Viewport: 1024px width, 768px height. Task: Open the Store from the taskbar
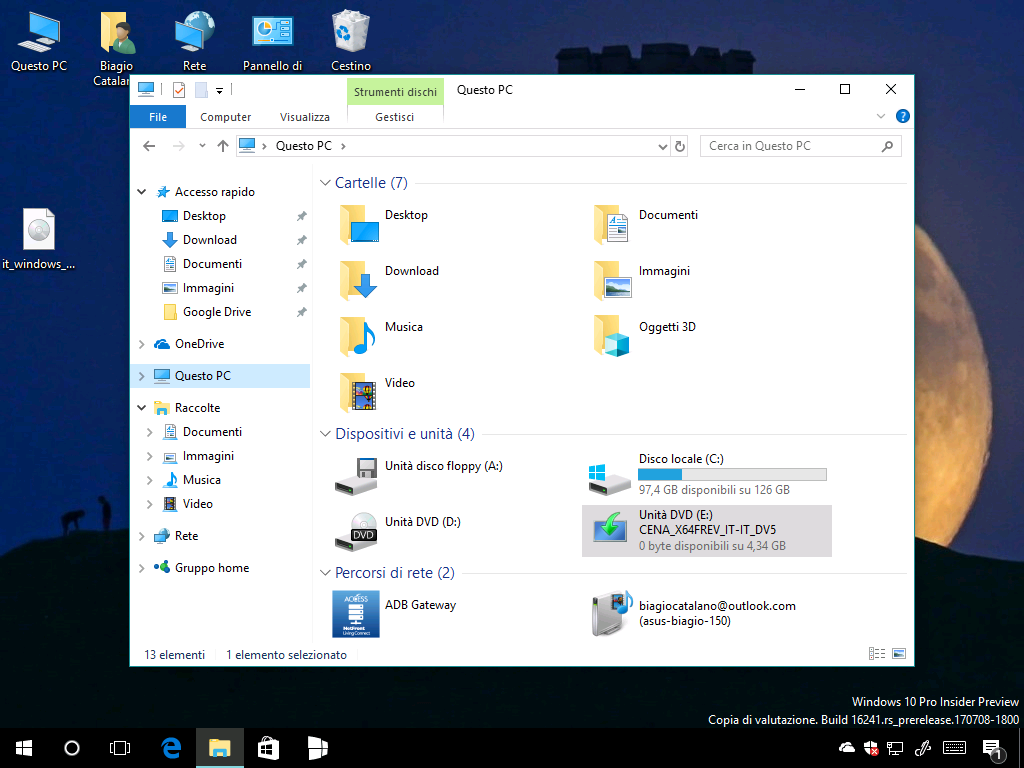(x=268, y=748)
